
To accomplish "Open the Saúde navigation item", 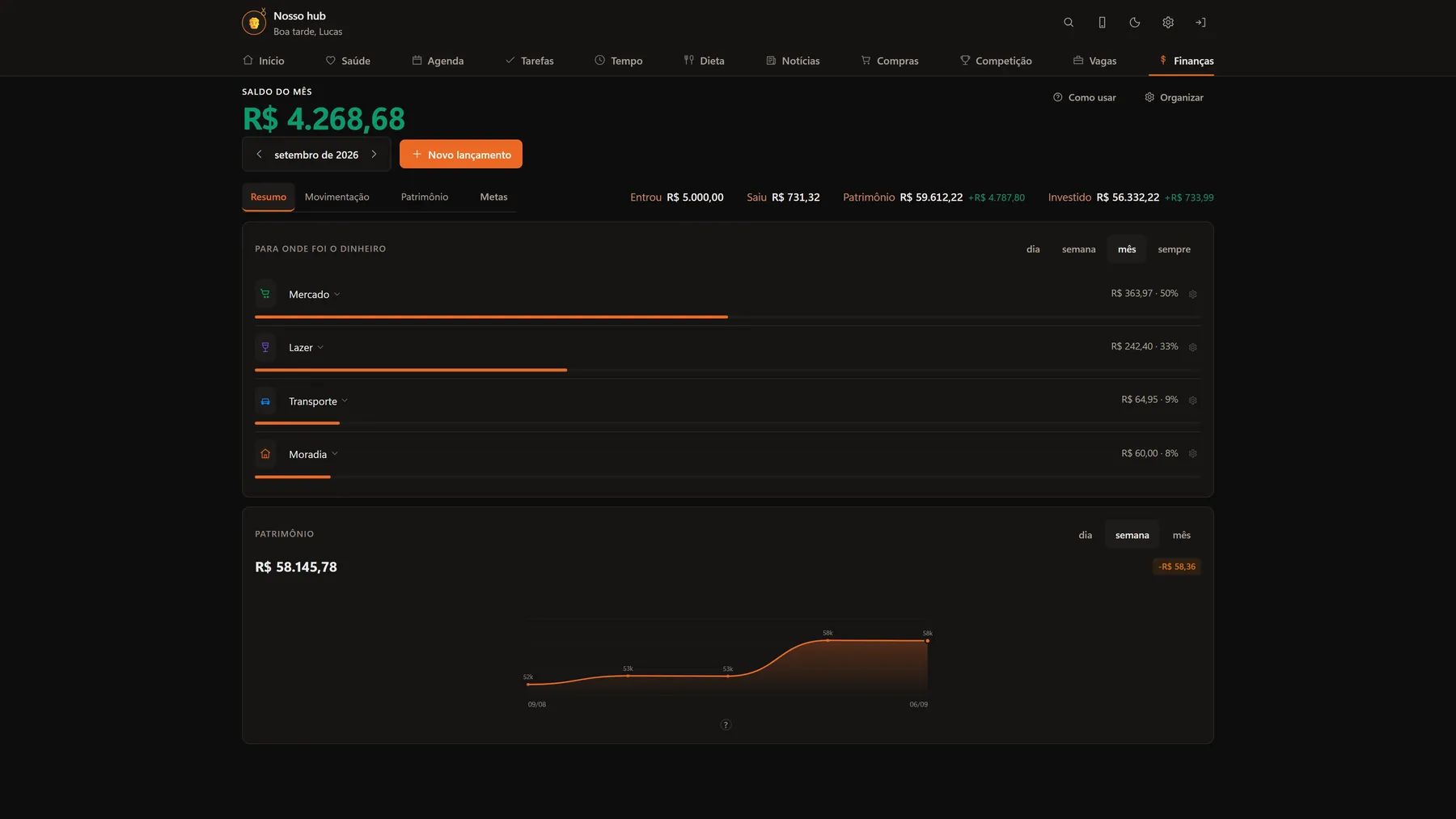I will coord(348,61).
